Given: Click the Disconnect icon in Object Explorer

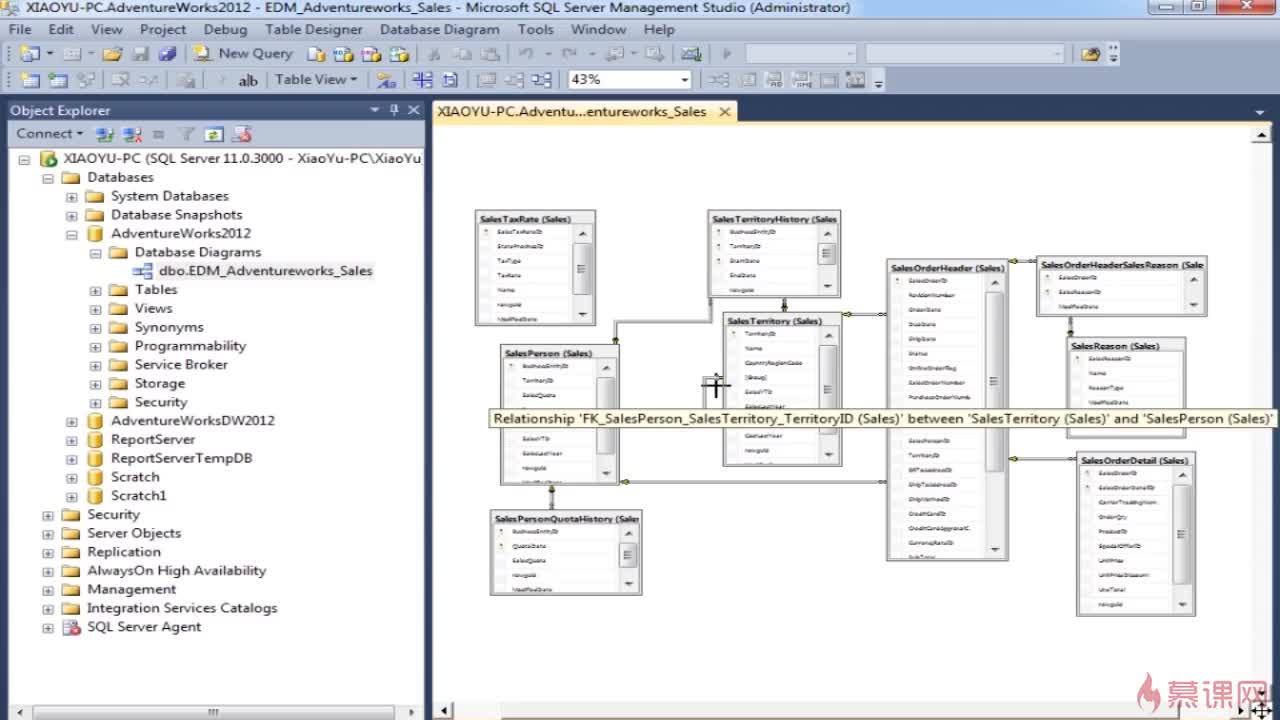Looking at the screenshot, I should [x=132, y=134].
